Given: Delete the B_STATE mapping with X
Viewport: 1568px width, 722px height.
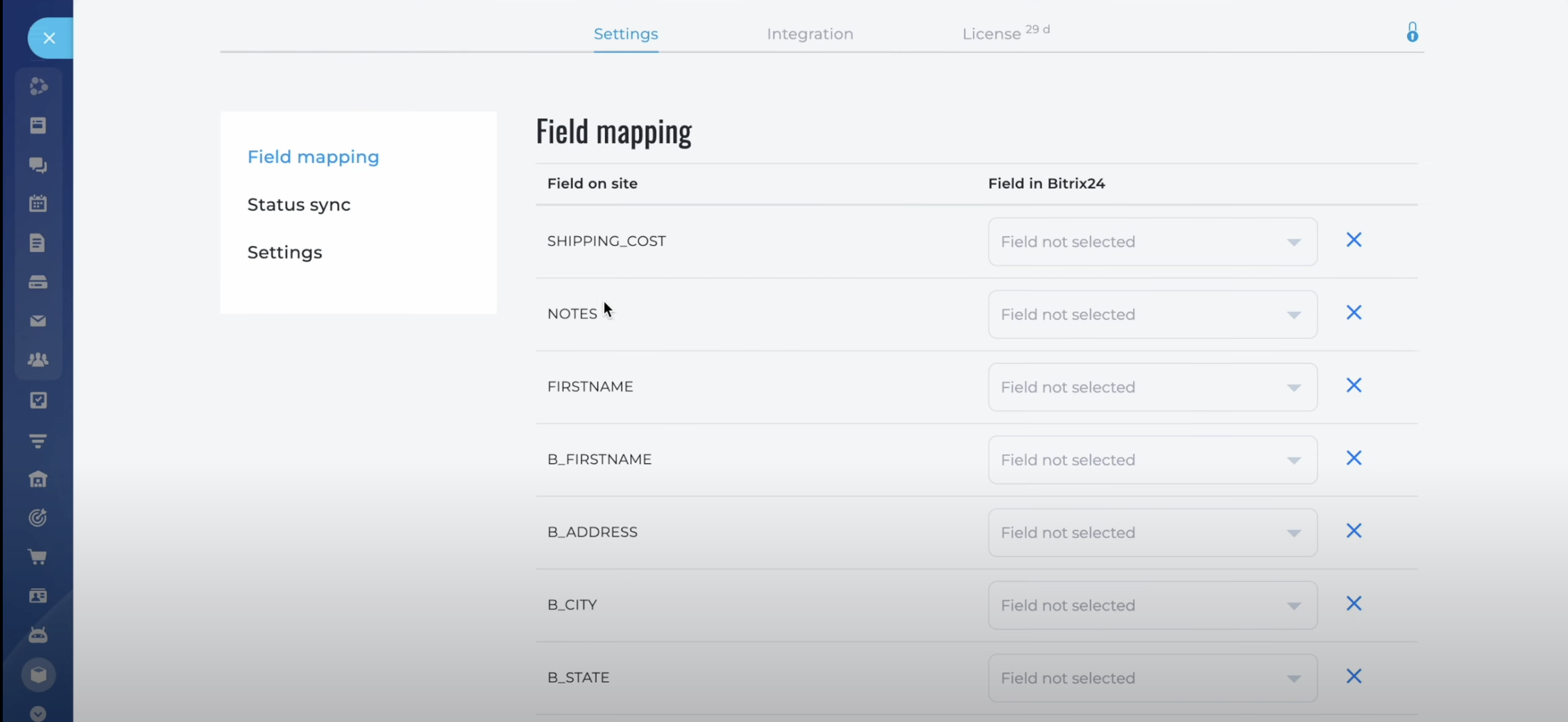Looking at the screenshot, I should tap(1354, 676).
